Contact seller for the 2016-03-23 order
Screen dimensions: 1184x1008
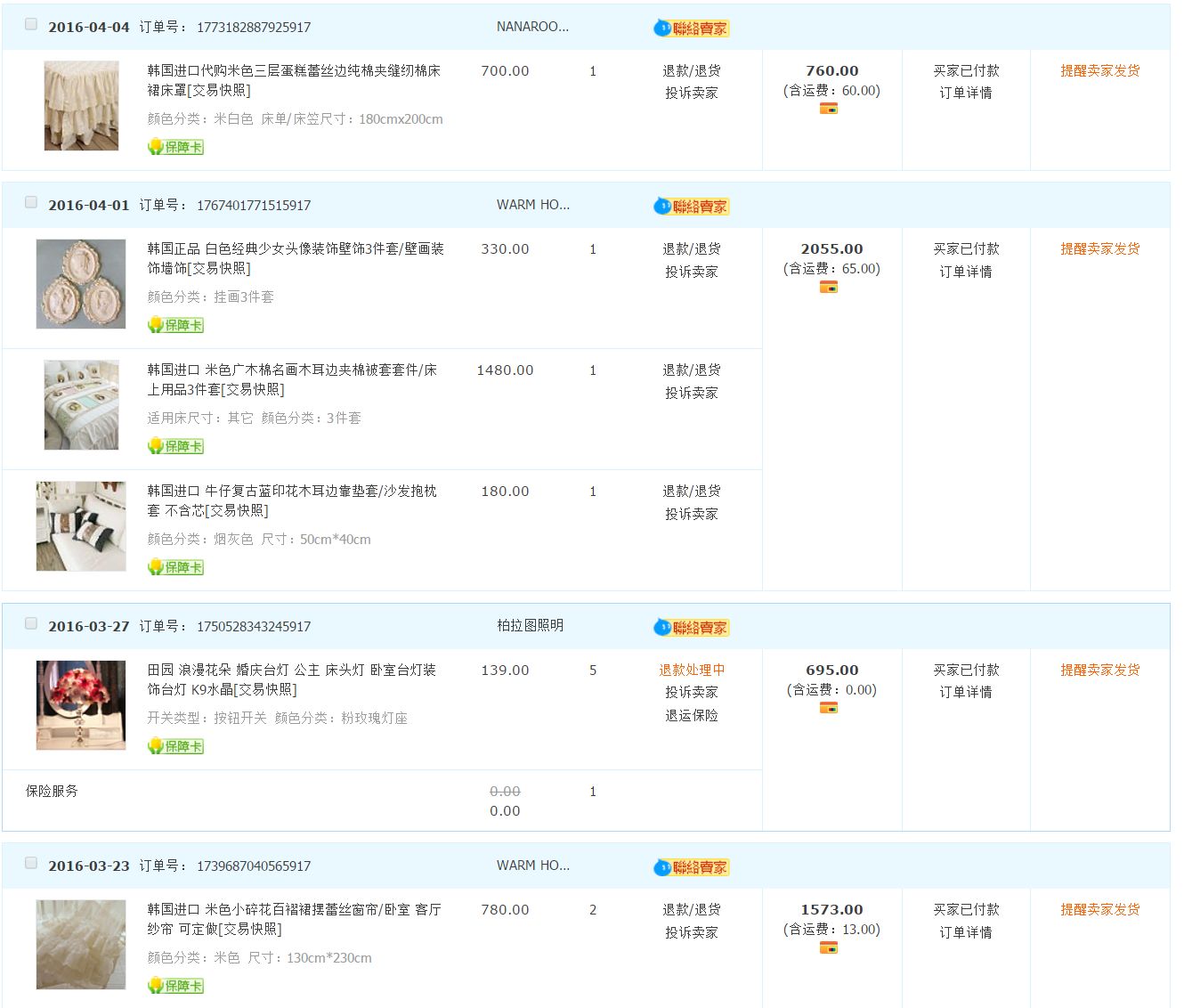click(692, 867)
